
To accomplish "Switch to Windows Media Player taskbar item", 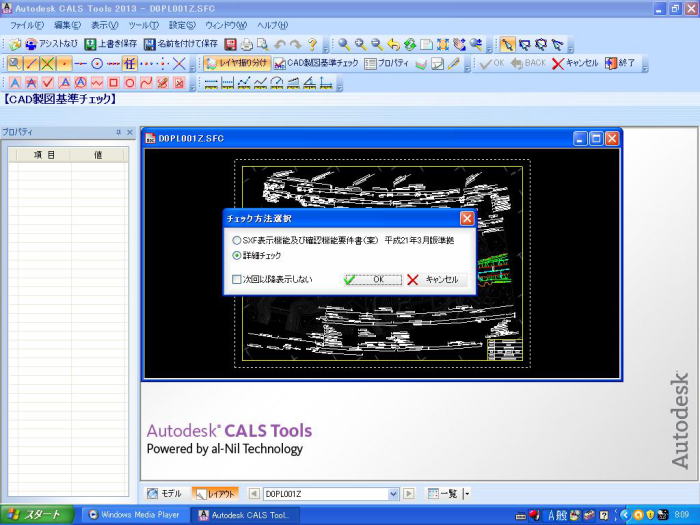I will pyautogui.click(x=135, y=515).
